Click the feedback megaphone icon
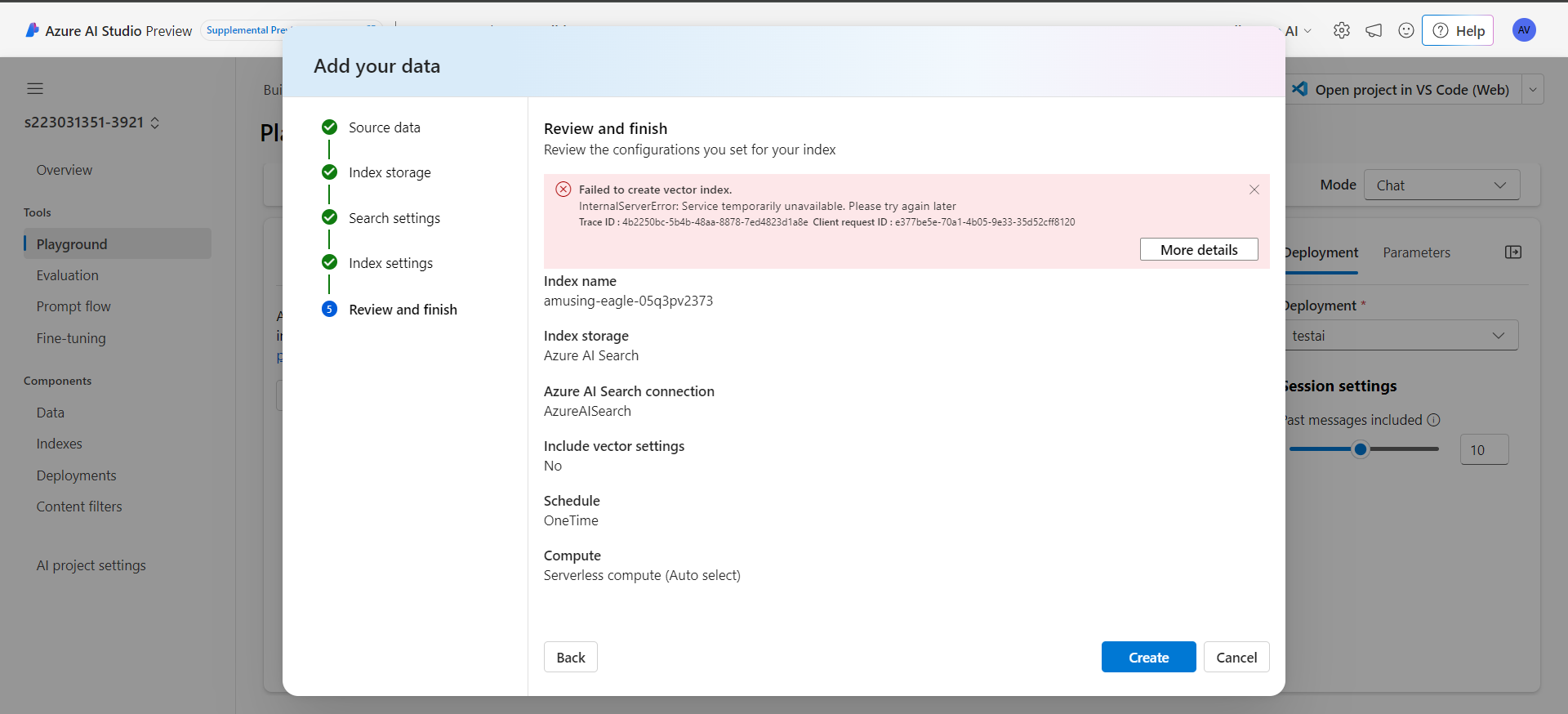The width and height of the screenshot is (1568, 714). point(1374,31)
